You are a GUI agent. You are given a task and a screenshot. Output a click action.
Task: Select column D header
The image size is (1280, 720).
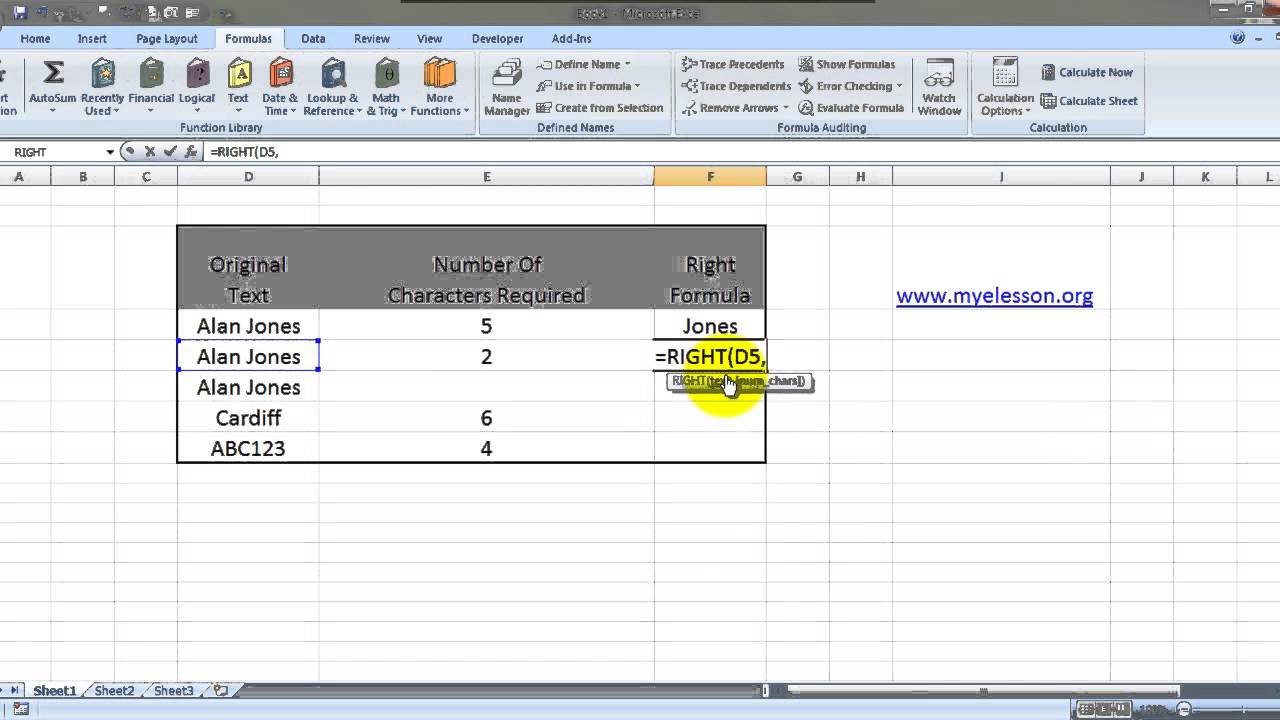(248, 177)
